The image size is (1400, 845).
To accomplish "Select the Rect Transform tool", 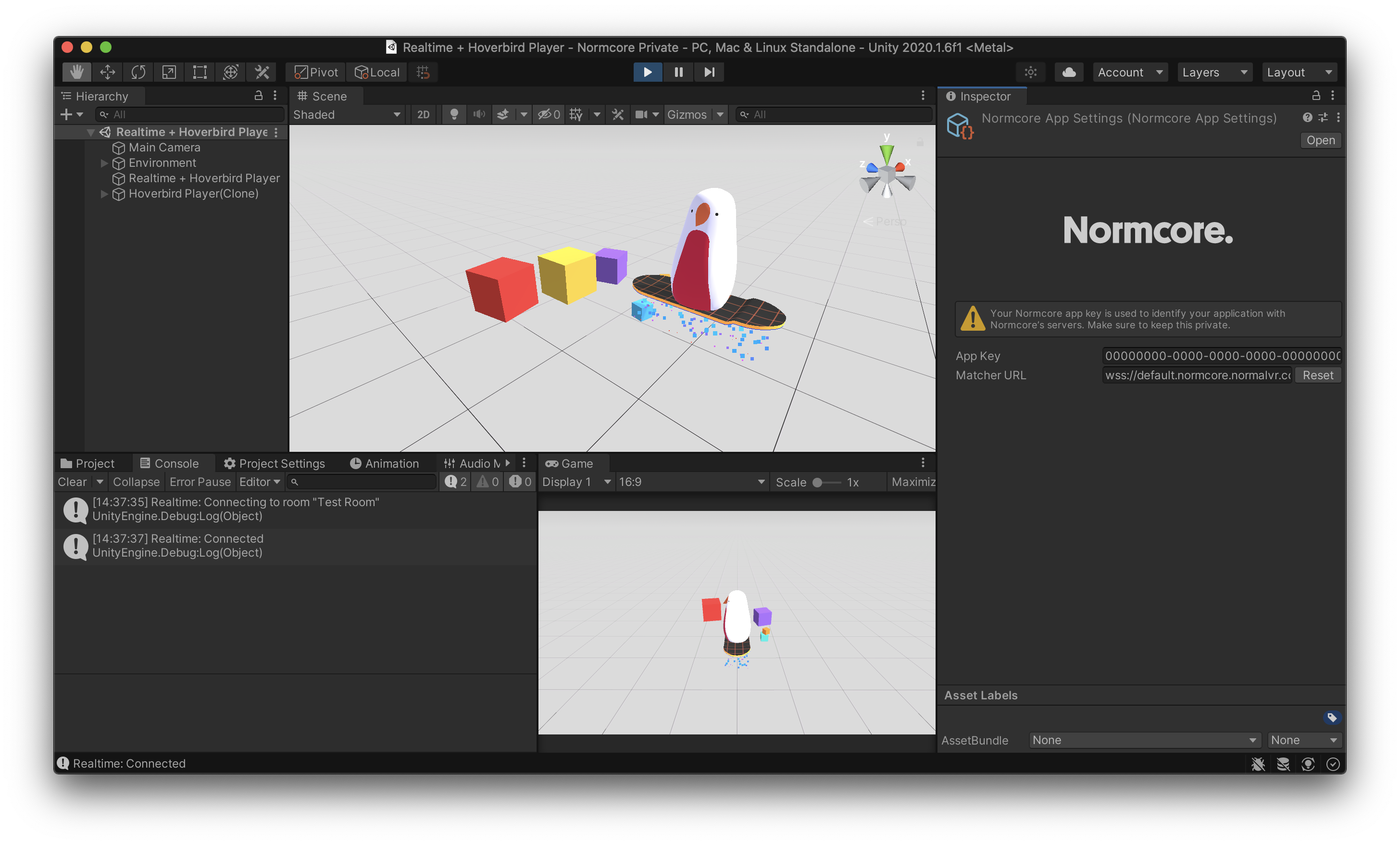I will pyautogui.click(x=200, y=72).
